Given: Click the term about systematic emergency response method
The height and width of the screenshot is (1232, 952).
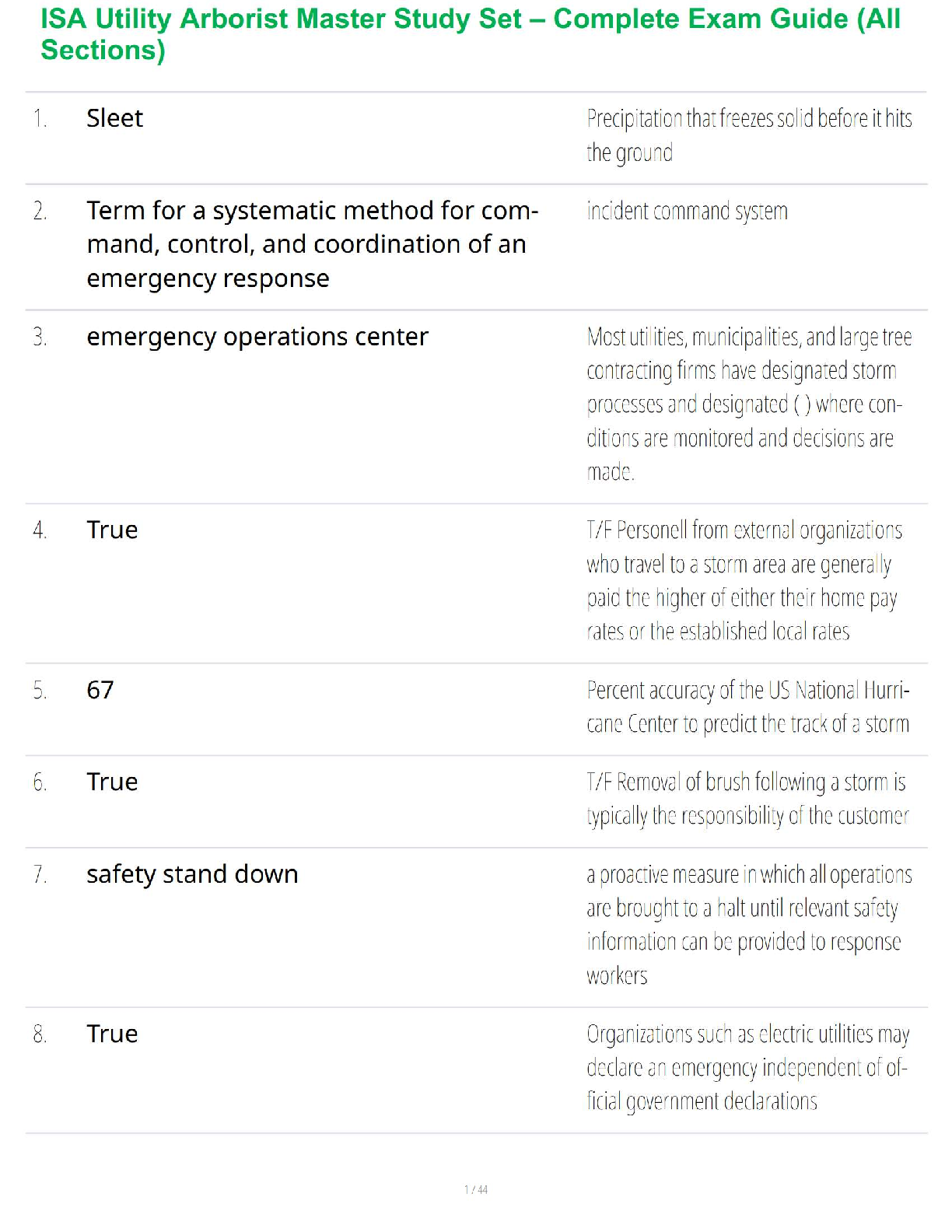Looking at the screenshot, I should [312, 244].
